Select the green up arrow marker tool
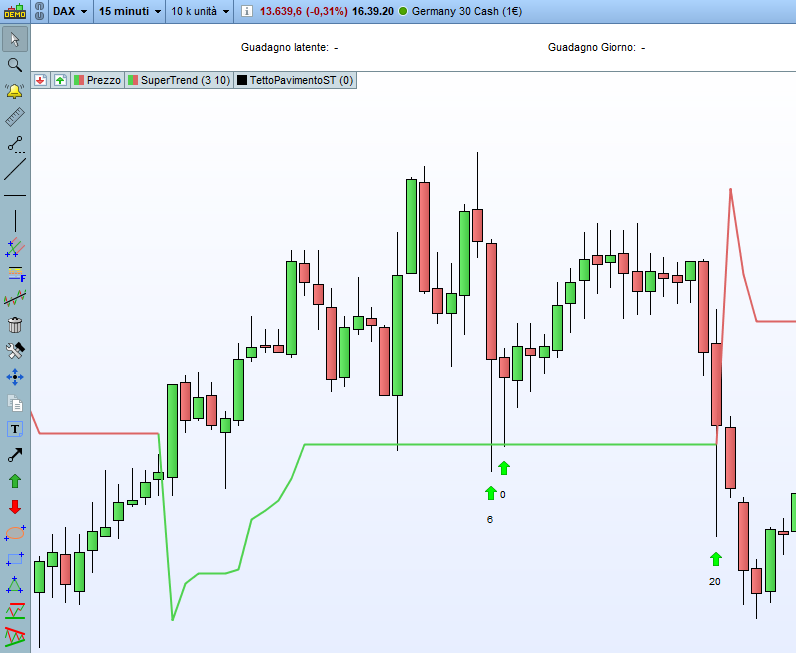Image resolution: width=796 pixels, height=653 pixels. pos(15,481)
